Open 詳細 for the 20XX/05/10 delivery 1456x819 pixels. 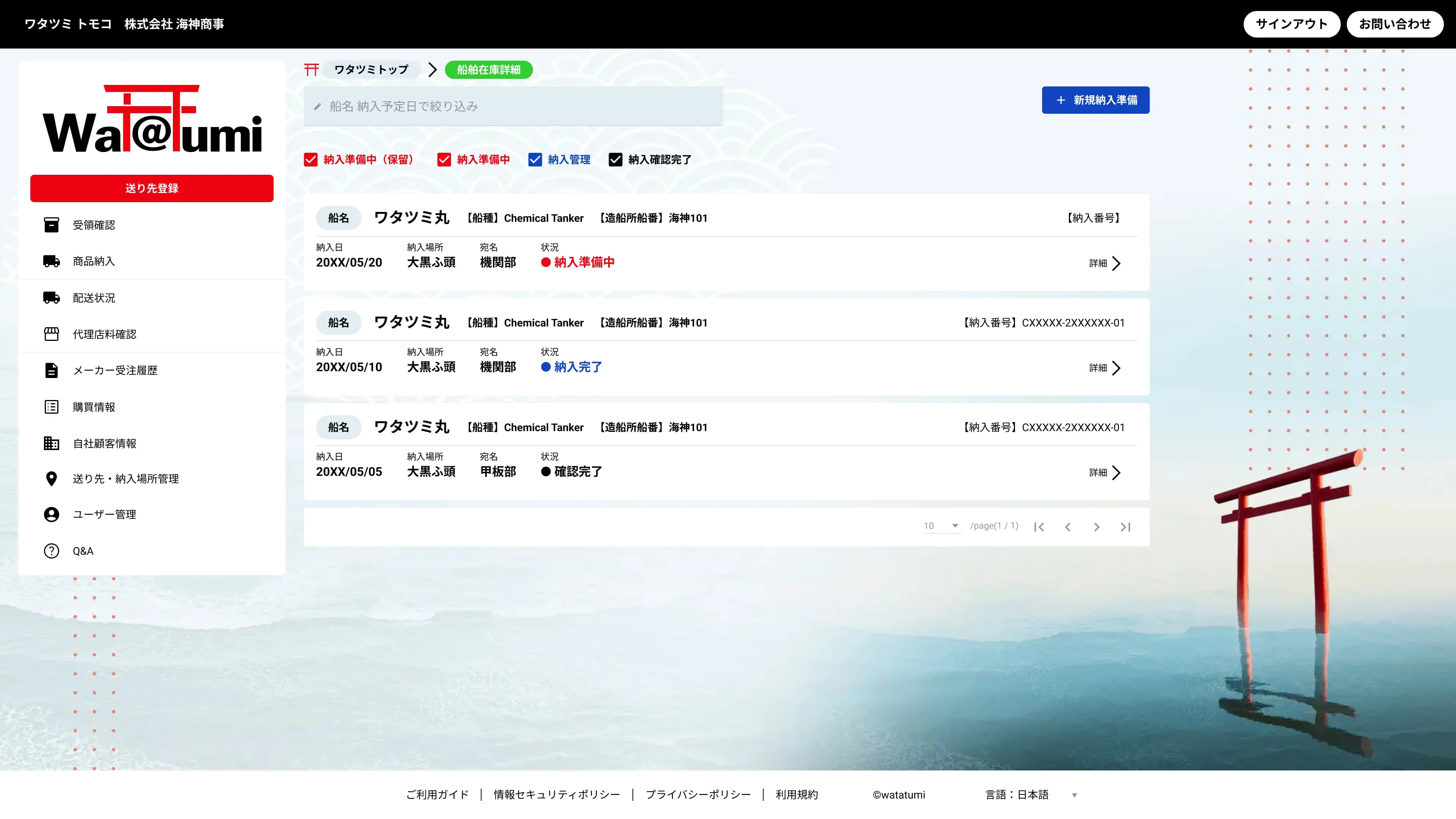[x=1105, y=368]
